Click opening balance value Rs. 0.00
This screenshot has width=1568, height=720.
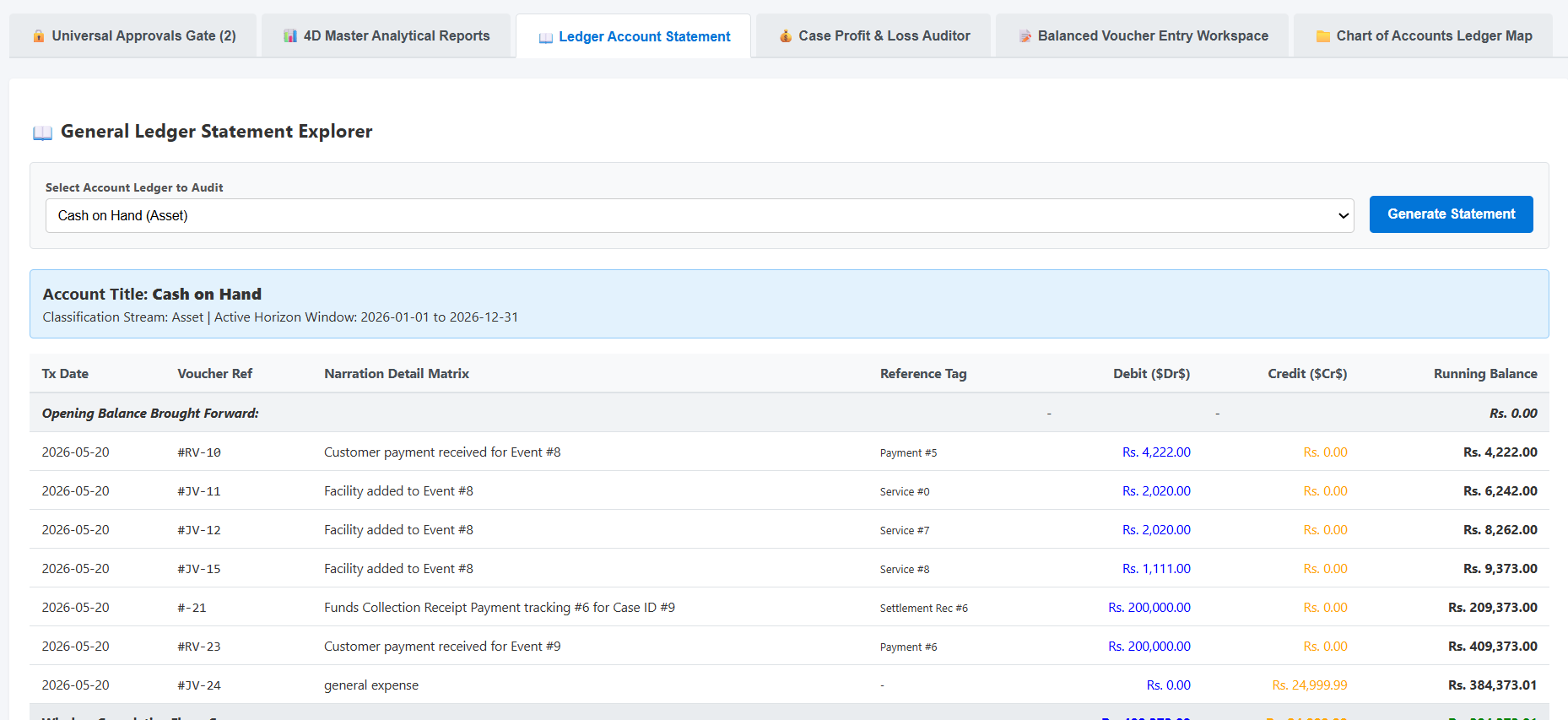coord(1513,414)
